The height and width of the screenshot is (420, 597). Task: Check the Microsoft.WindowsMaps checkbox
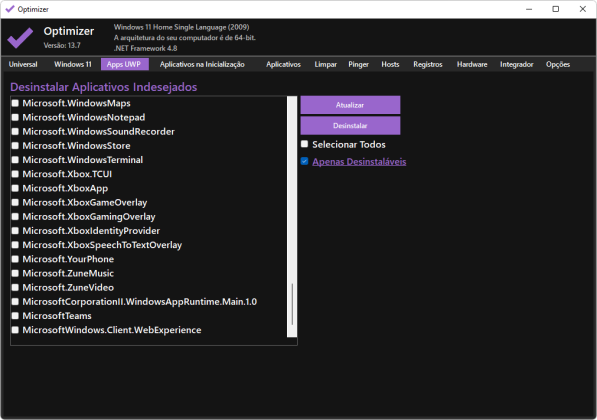click(x=15, y=103)
